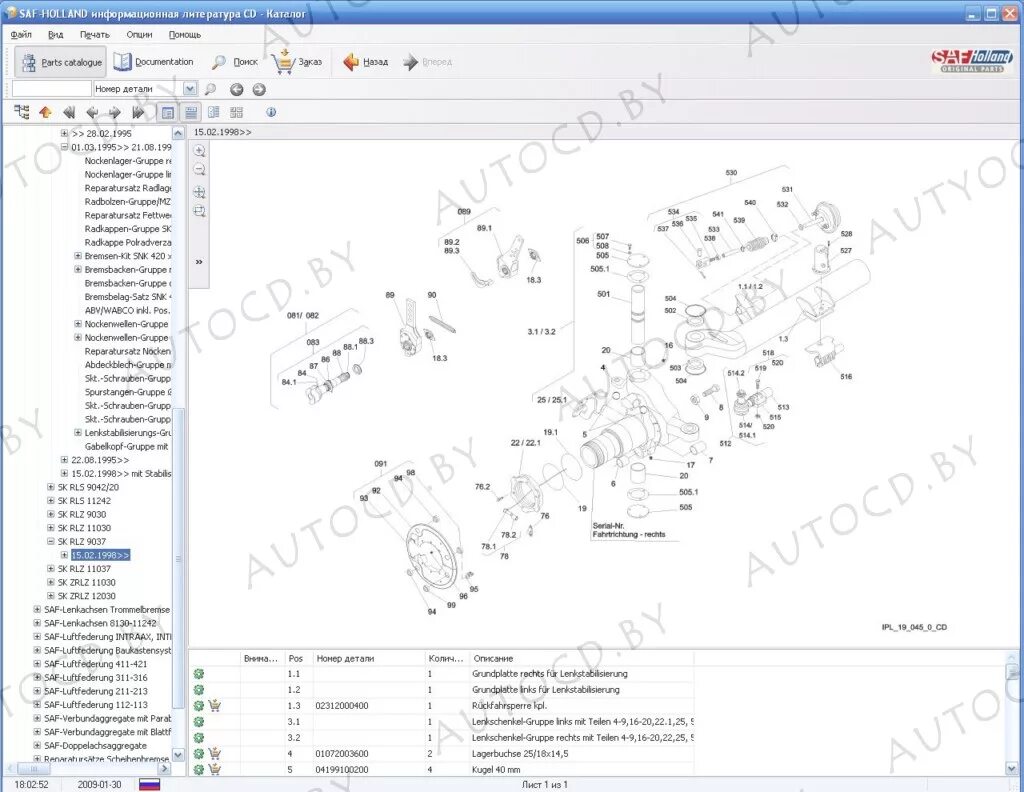Open the Documentation section

click(153, 62)
